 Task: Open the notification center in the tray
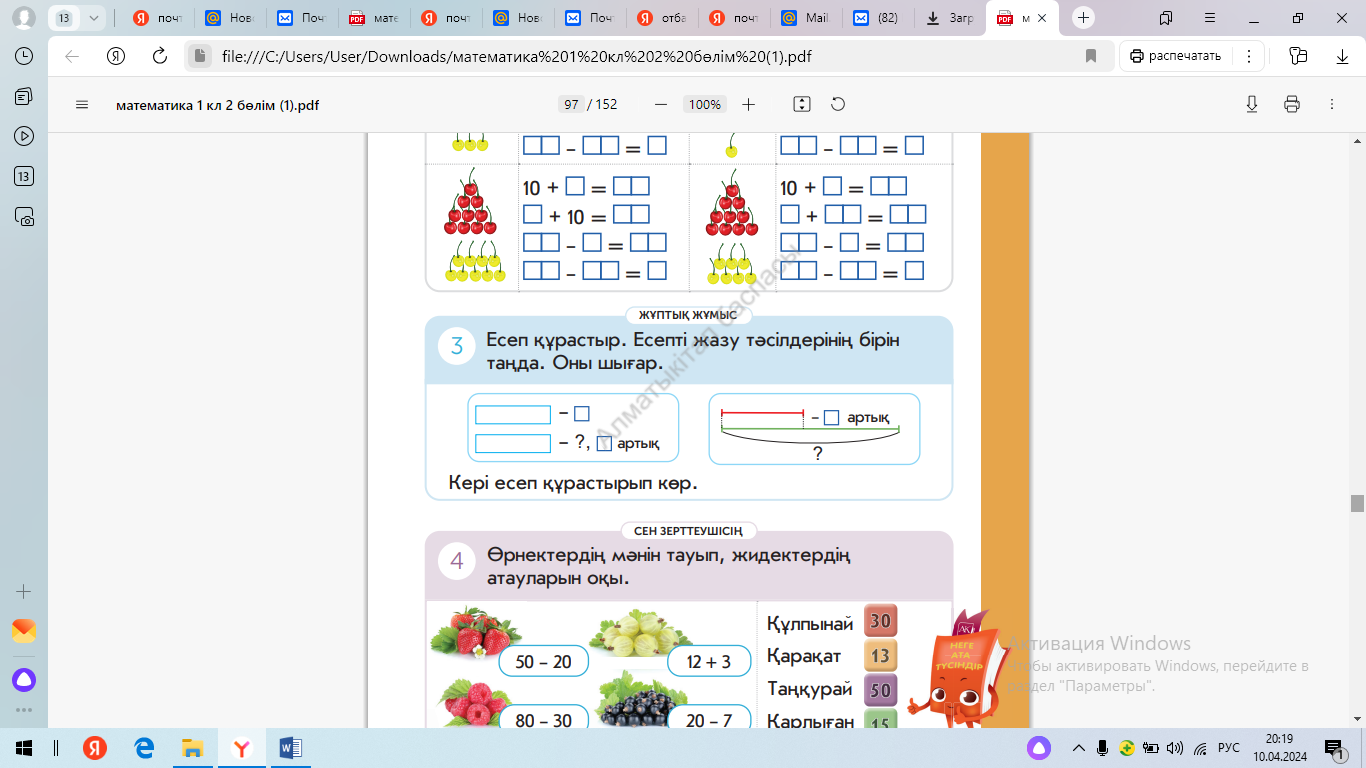point(1333,748)
